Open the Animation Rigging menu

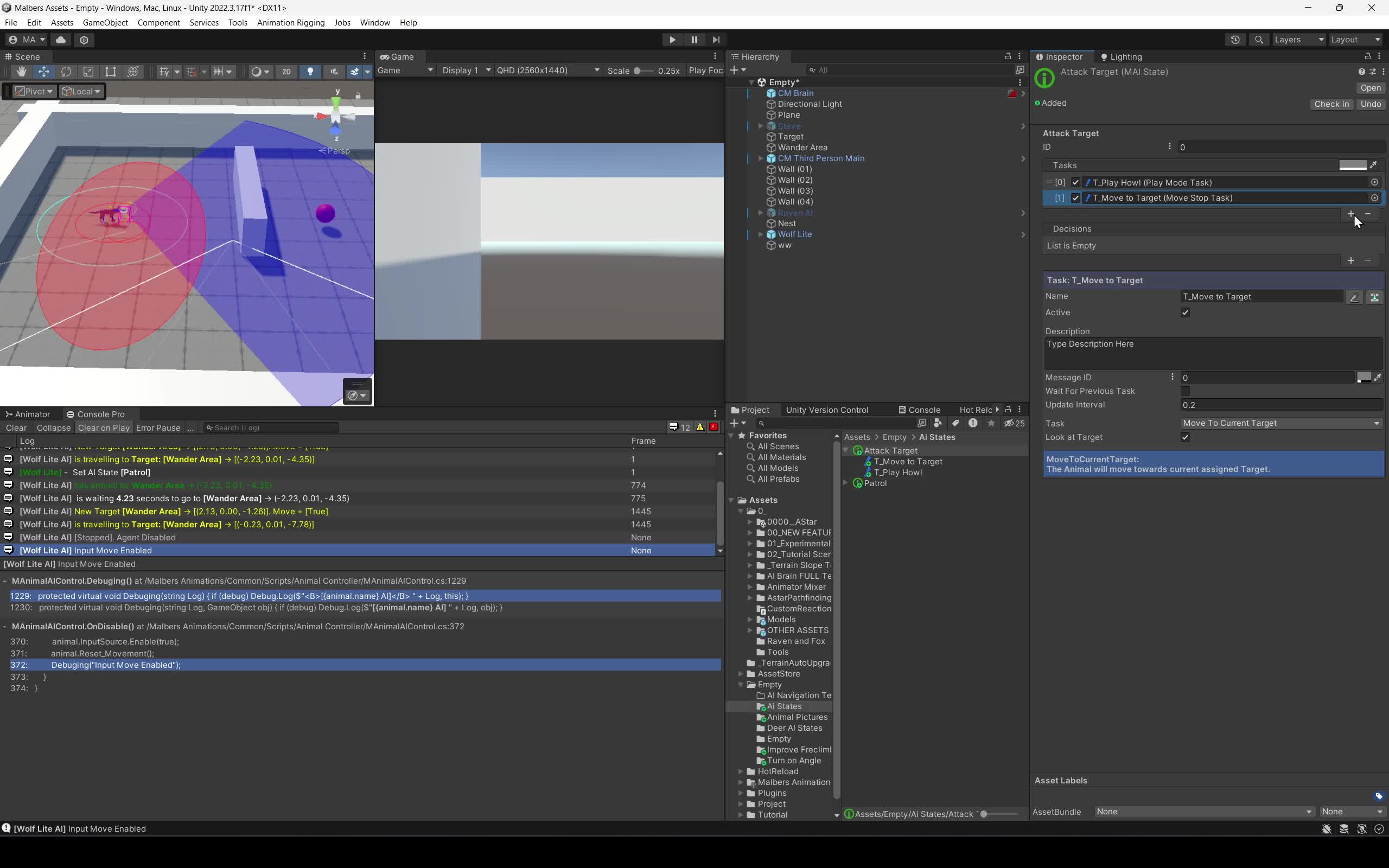(x=290, y=22)
